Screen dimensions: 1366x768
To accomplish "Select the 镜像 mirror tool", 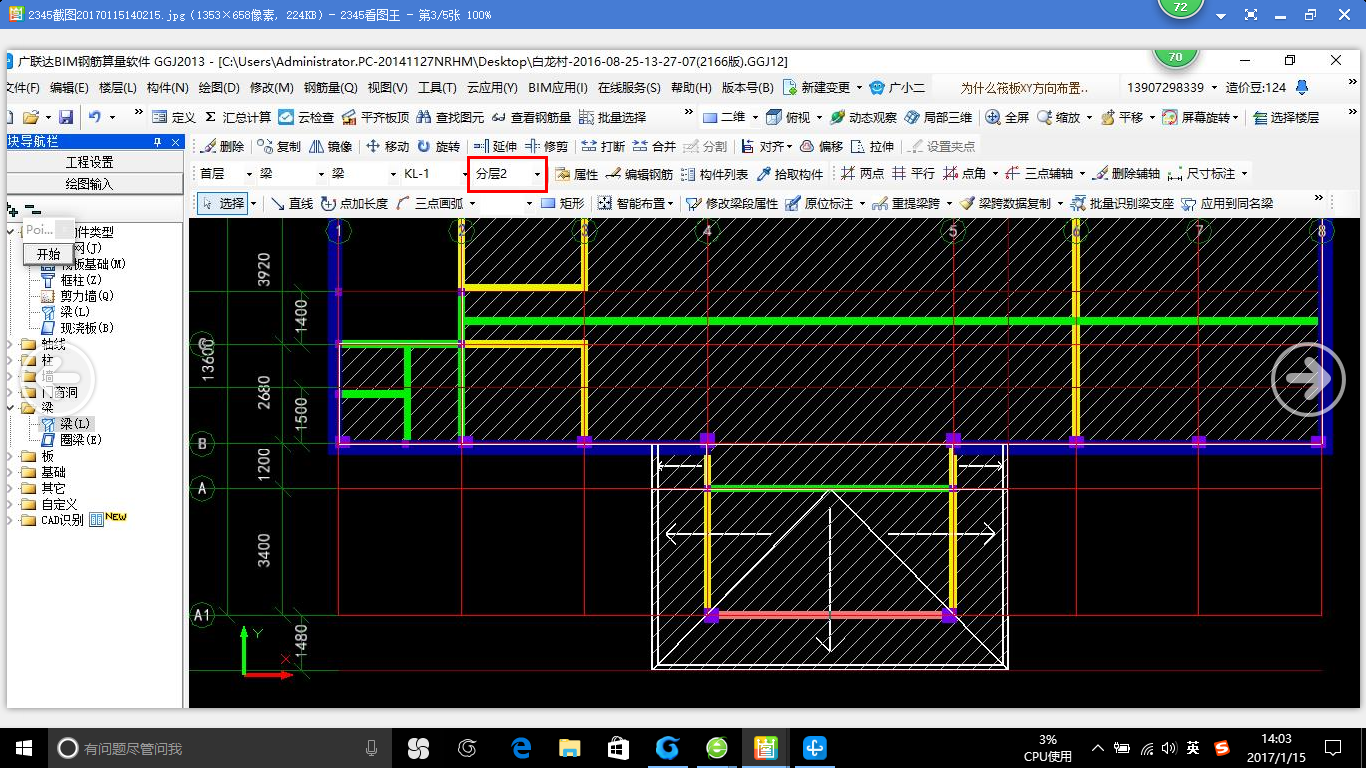I will click(x=331, y=146).
